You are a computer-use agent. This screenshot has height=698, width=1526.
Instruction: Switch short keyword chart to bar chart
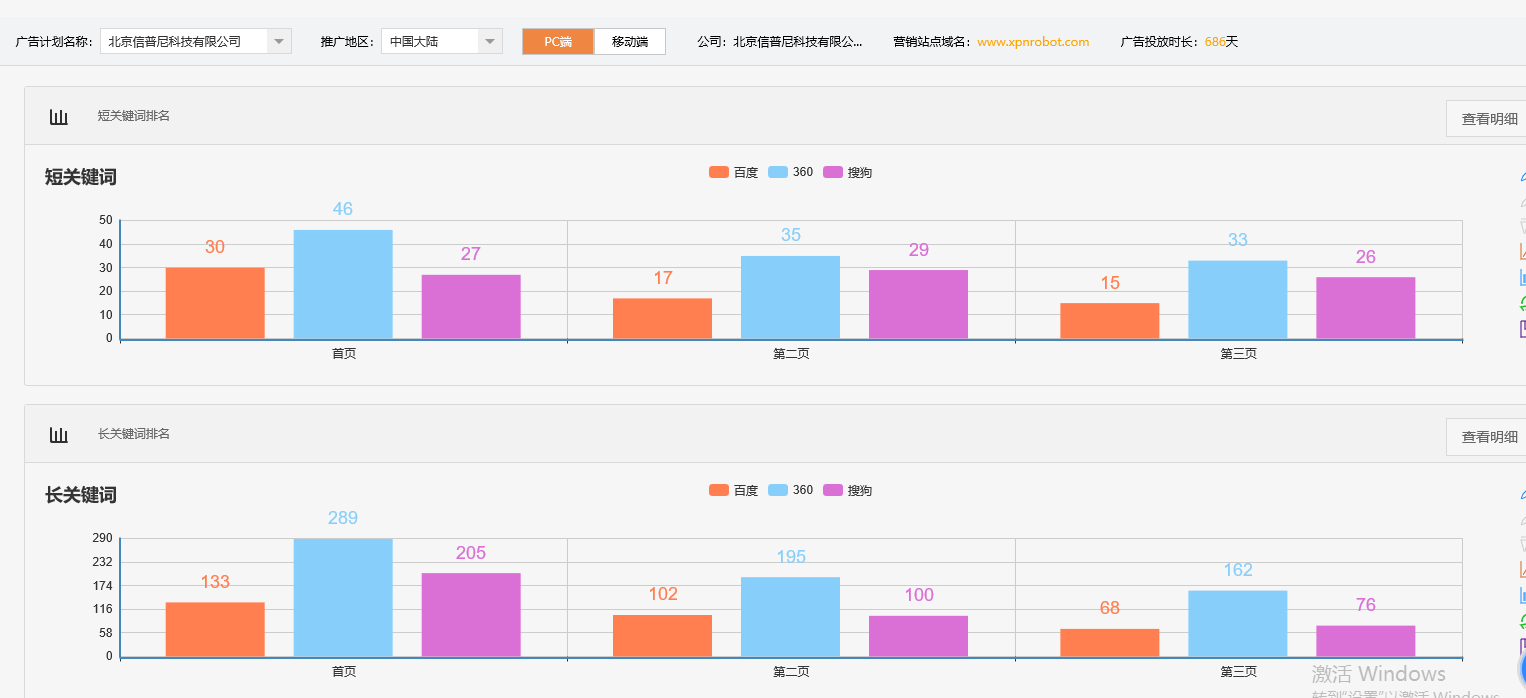[x=1523, y=276]
